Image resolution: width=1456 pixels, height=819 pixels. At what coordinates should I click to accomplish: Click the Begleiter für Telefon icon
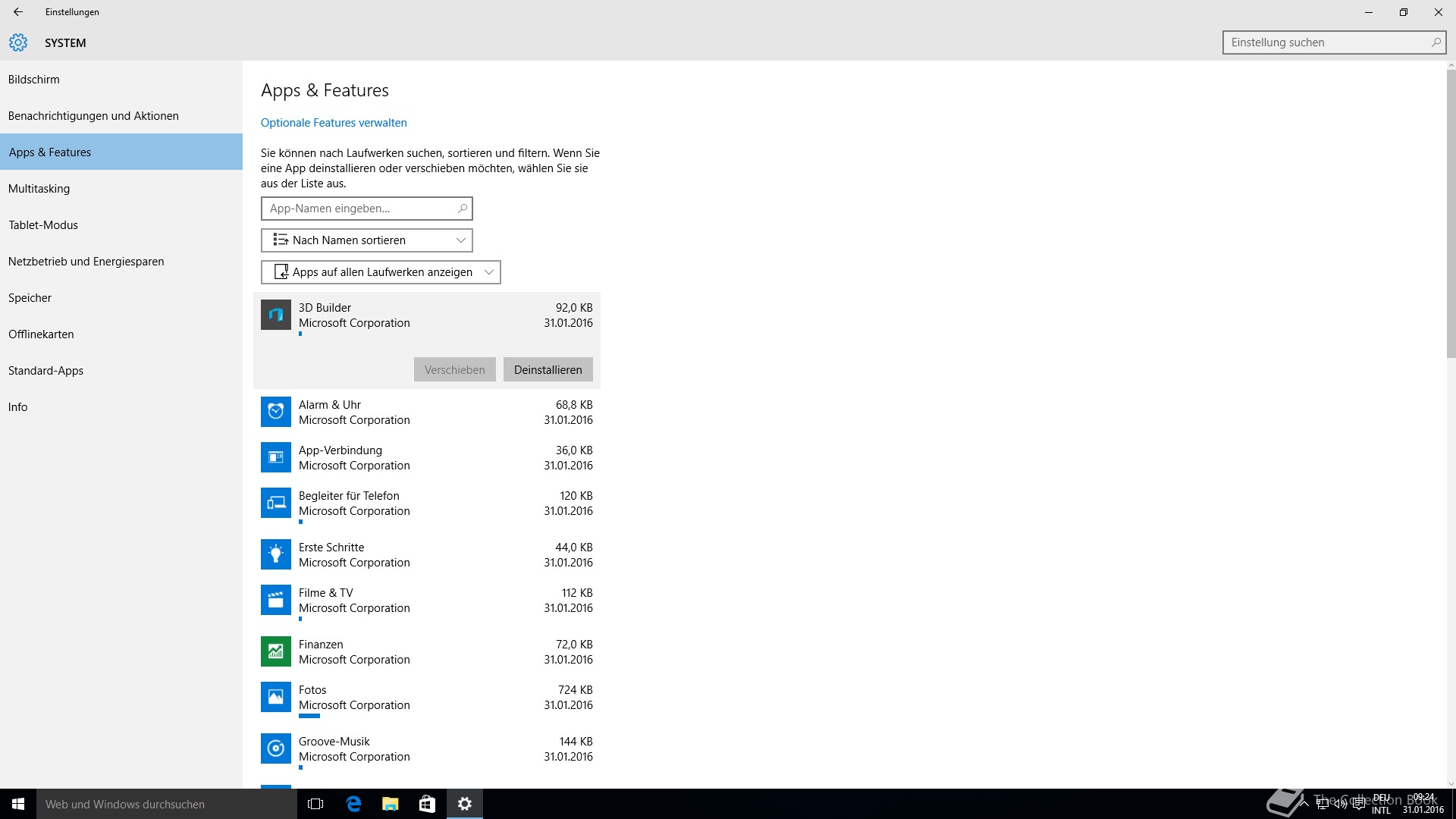[x=276, y=503]
